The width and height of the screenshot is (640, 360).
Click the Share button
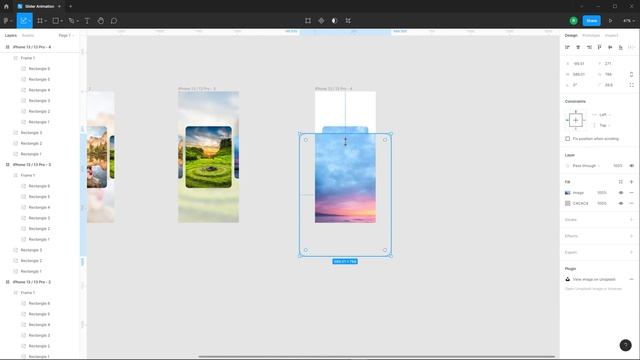[x=591, y=20]
